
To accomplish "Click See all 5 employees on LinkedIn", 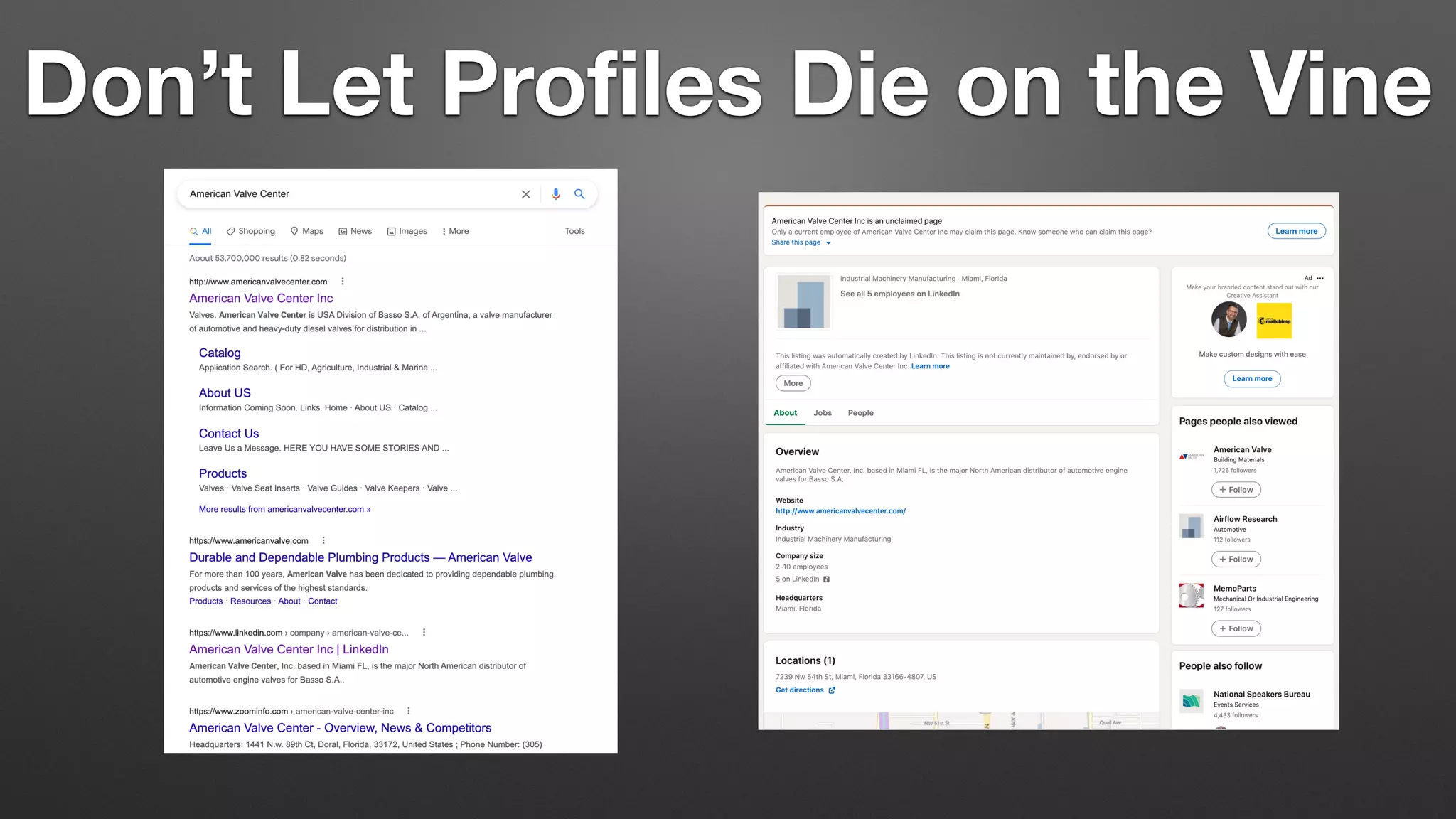I will [899, 294].
